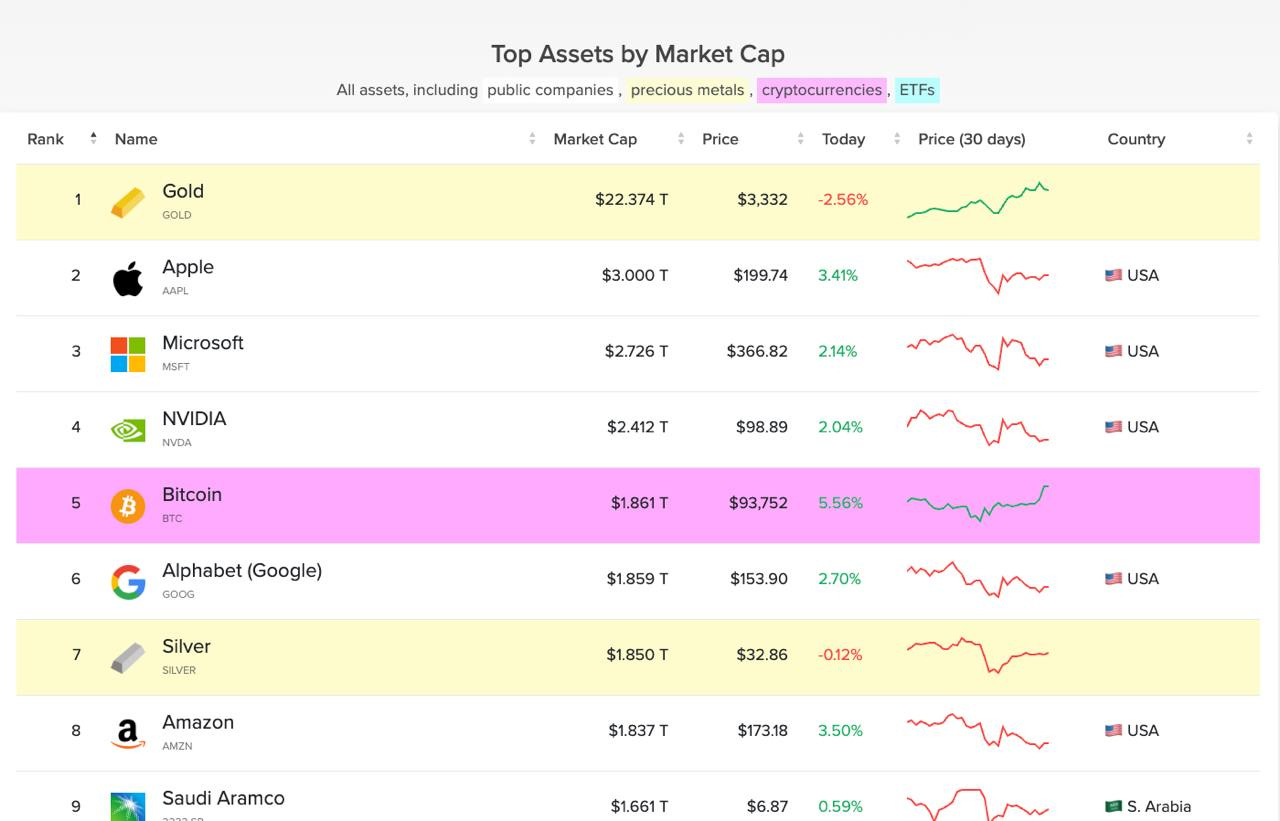Click the Google logo icon
1280x821 pixels.
pos(128,582)
